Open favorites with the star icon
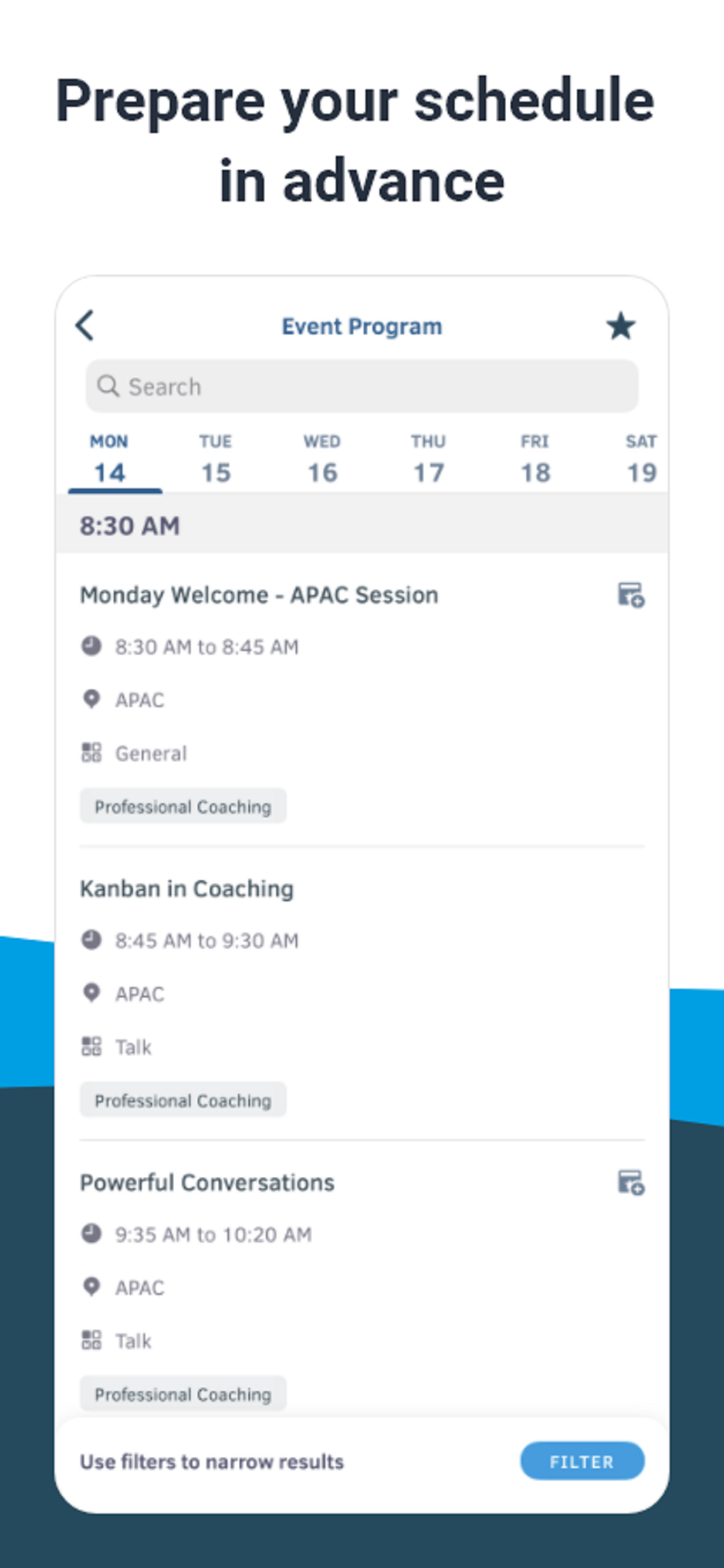Screen dimensions: 724x1568 click(x=621, y=326)
